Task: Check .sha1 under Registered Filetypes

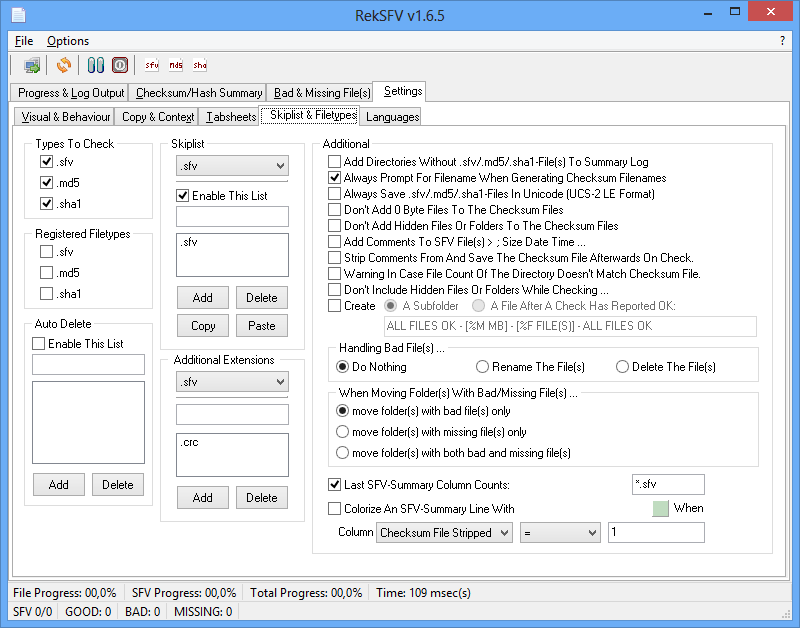Action: pyautogui.click(x=46, y=294)
